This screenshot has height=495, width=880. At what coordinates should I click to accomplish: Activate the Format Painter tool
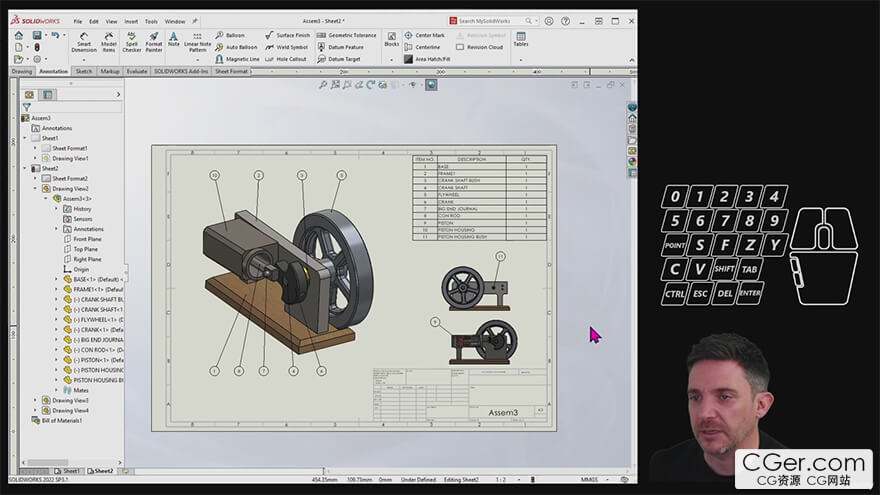tap(153, 41)
